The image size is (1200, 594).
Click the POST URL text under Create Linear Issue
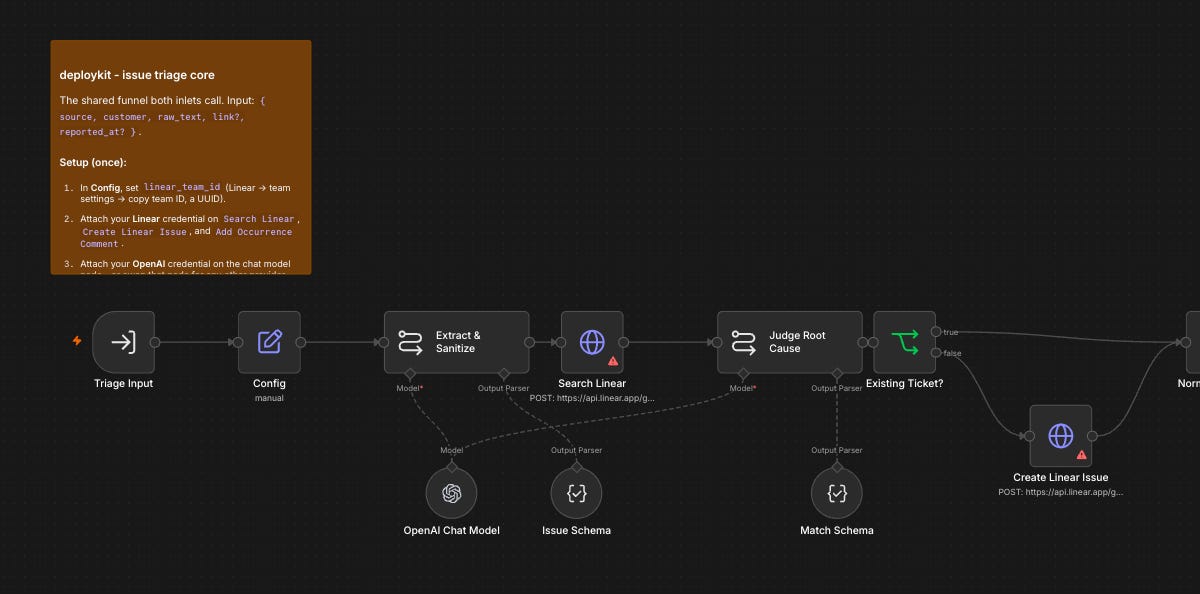coord(1060,492)
